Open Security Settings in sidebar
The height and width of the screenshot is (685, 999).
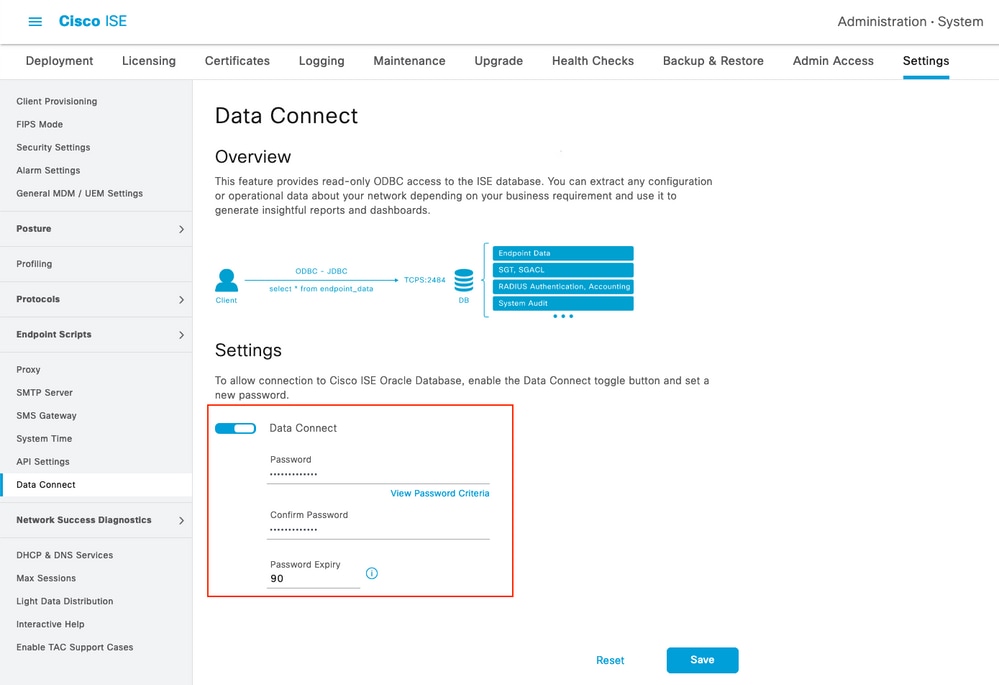(x=54, y=147)
